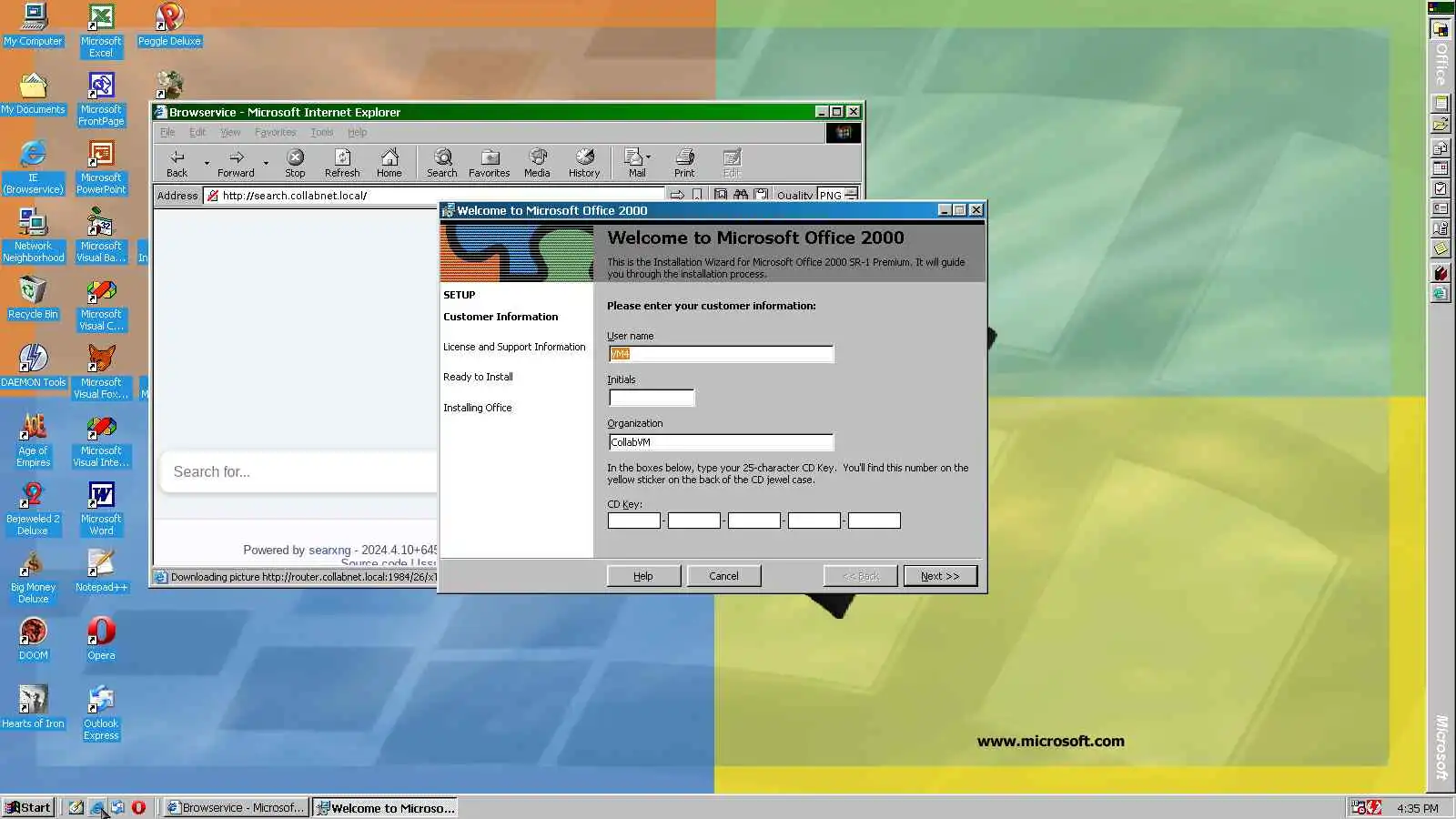Click the fifth CD Key box

coord(875,521)
